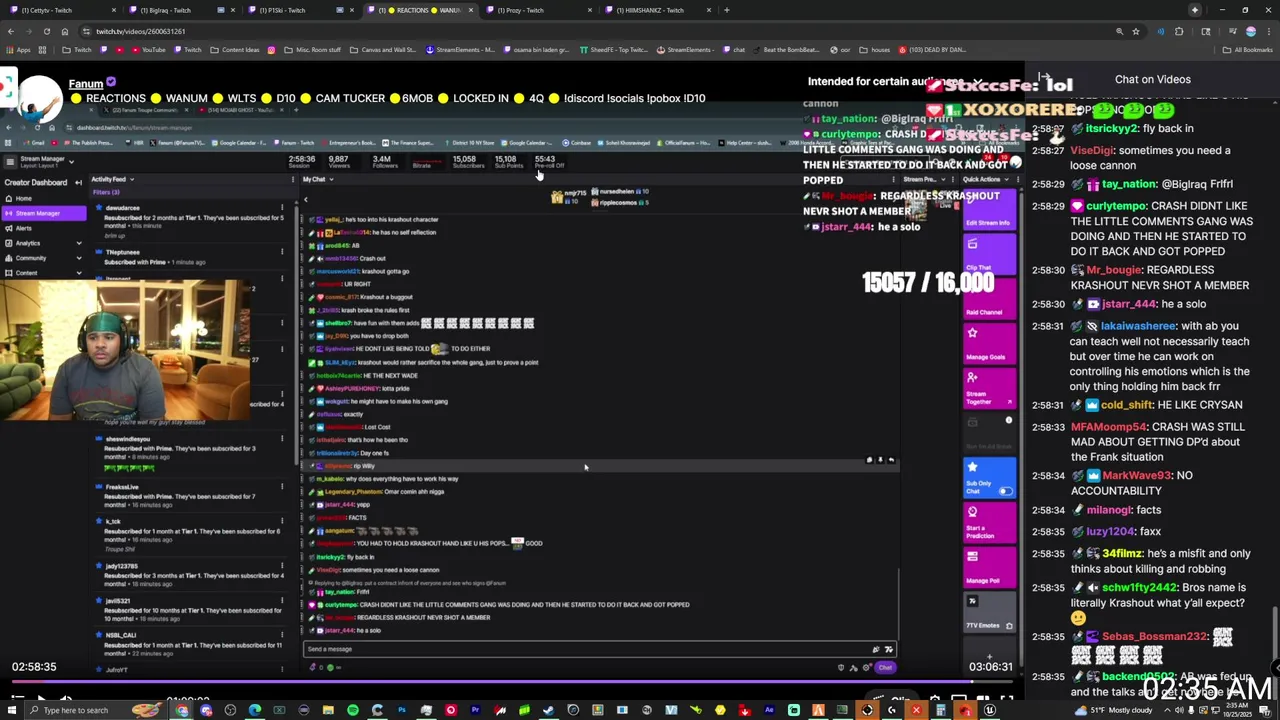Expand Analytics in the Creator Dashboard sidebar
This screenshot has height=720, width=1280.
click(x=44, y=243)
